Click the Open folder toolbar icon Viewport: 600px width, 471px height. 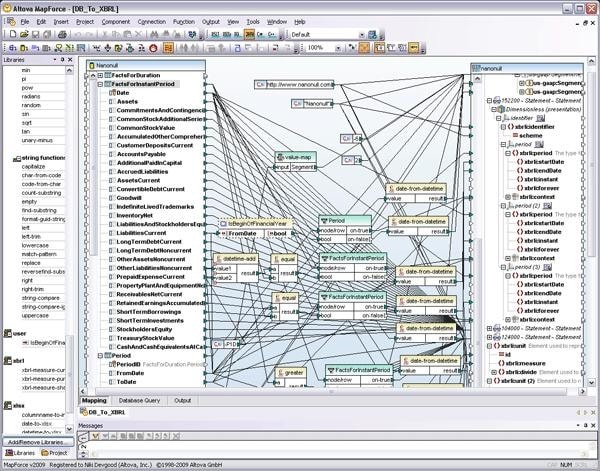24,34
